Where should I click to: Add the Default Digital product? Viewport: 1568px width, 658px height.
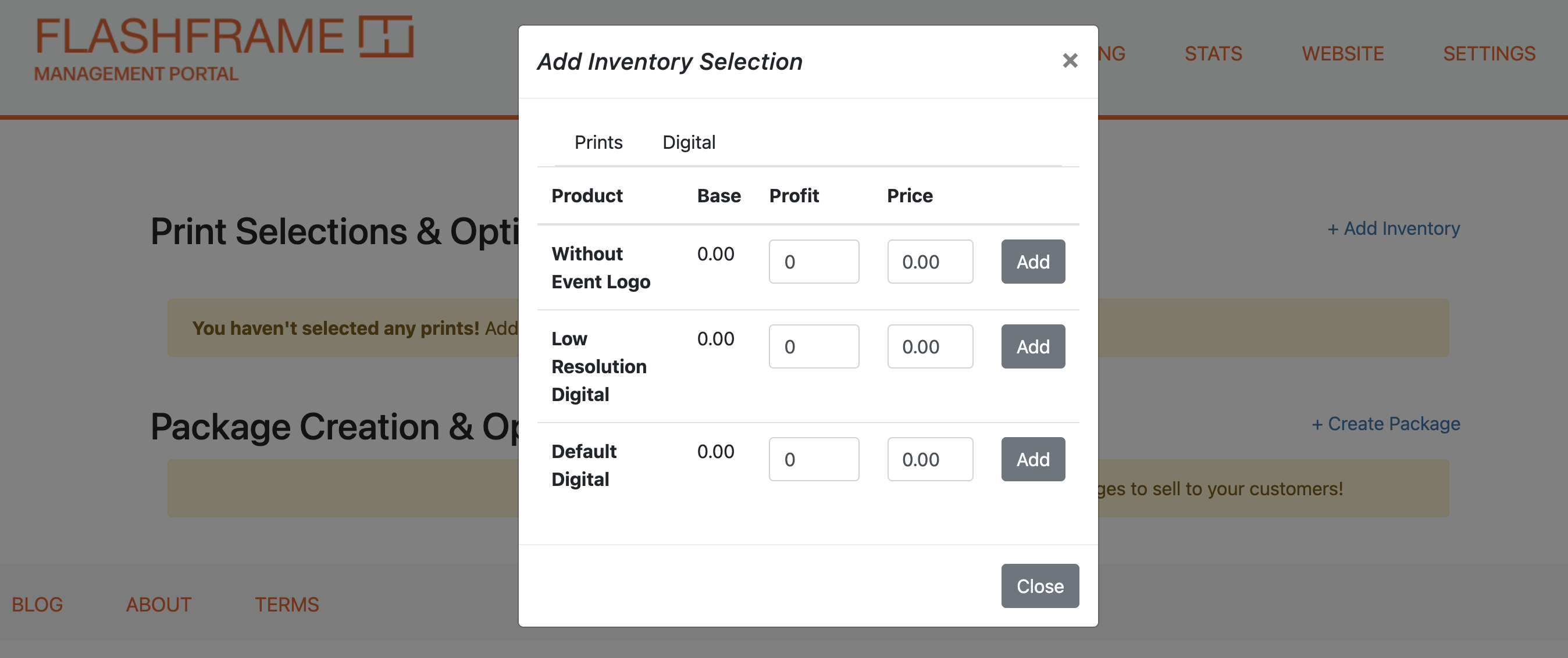[1032, 459]
